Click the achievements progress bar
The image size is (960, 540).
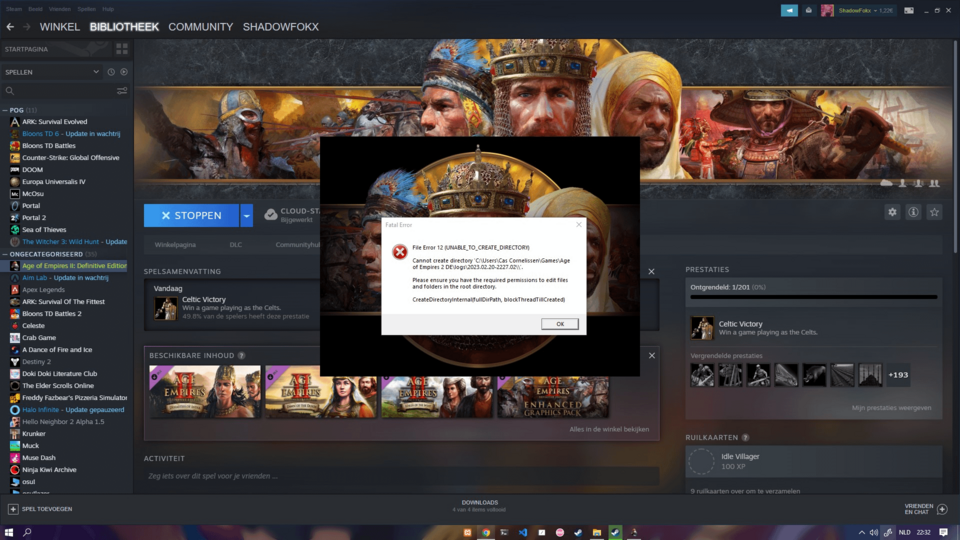(x=814, y=297)
